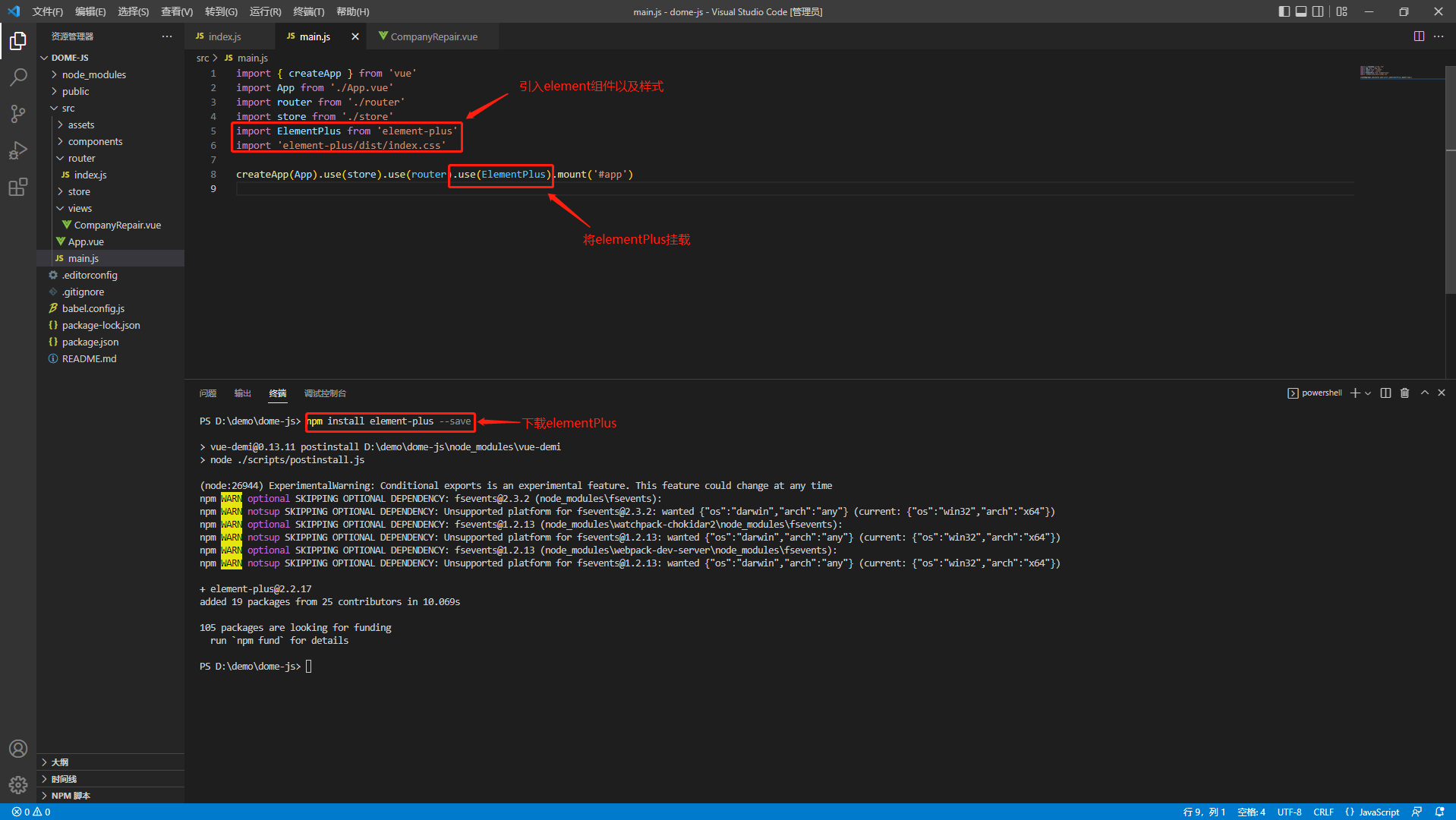Open the launch profile dropdown beside new terminal
Viewport: 1456px width, 820px height.
1368,393
